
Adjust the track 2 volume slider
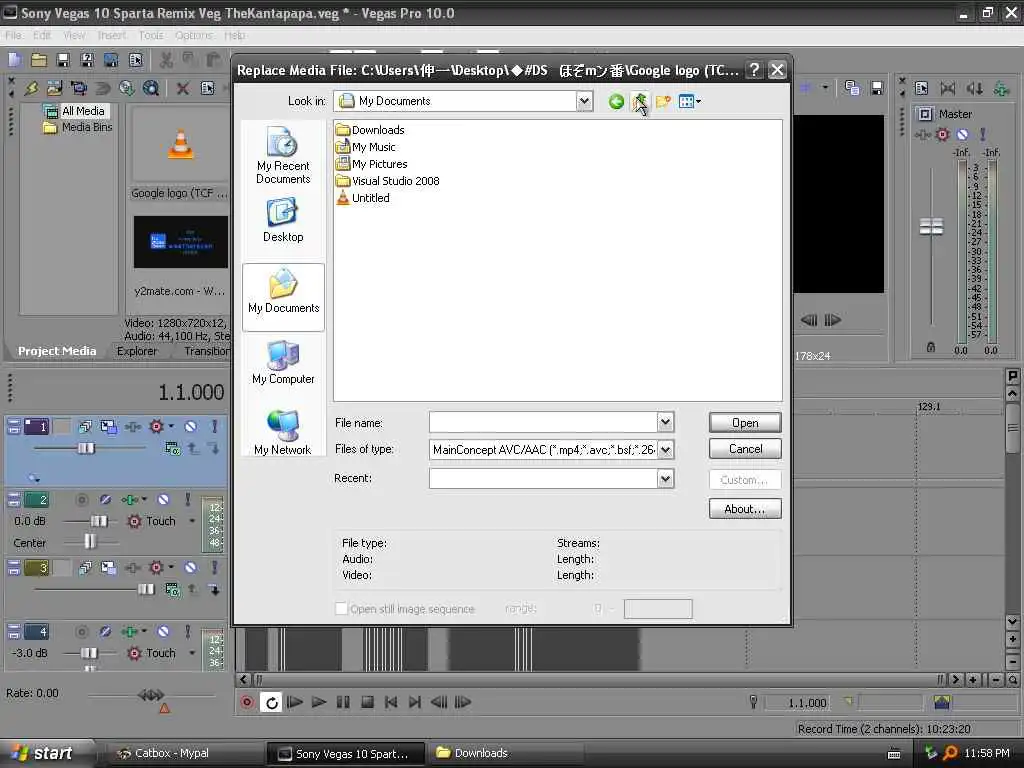pyautogui.click(x=98, y=521)
